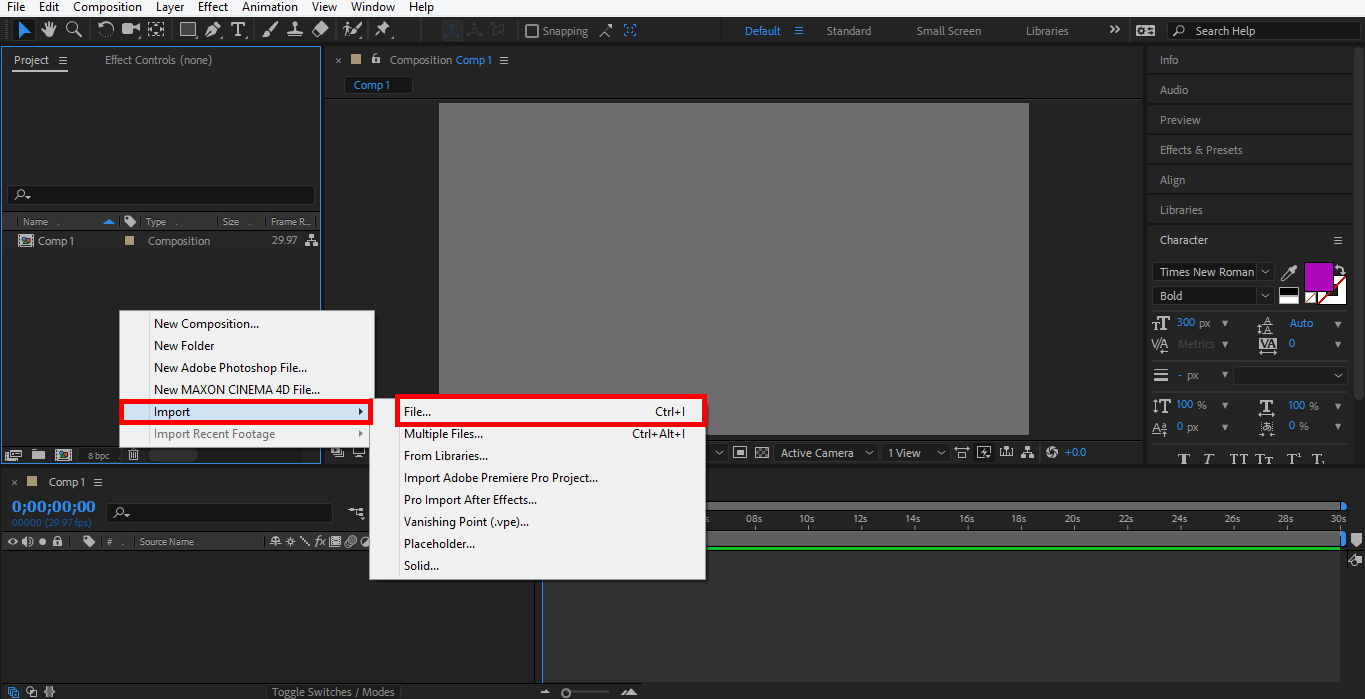Screen dimensions: 1365x699
Task: Toggle the Transparency Grid in viewer
Action: (x=761, y=453)
